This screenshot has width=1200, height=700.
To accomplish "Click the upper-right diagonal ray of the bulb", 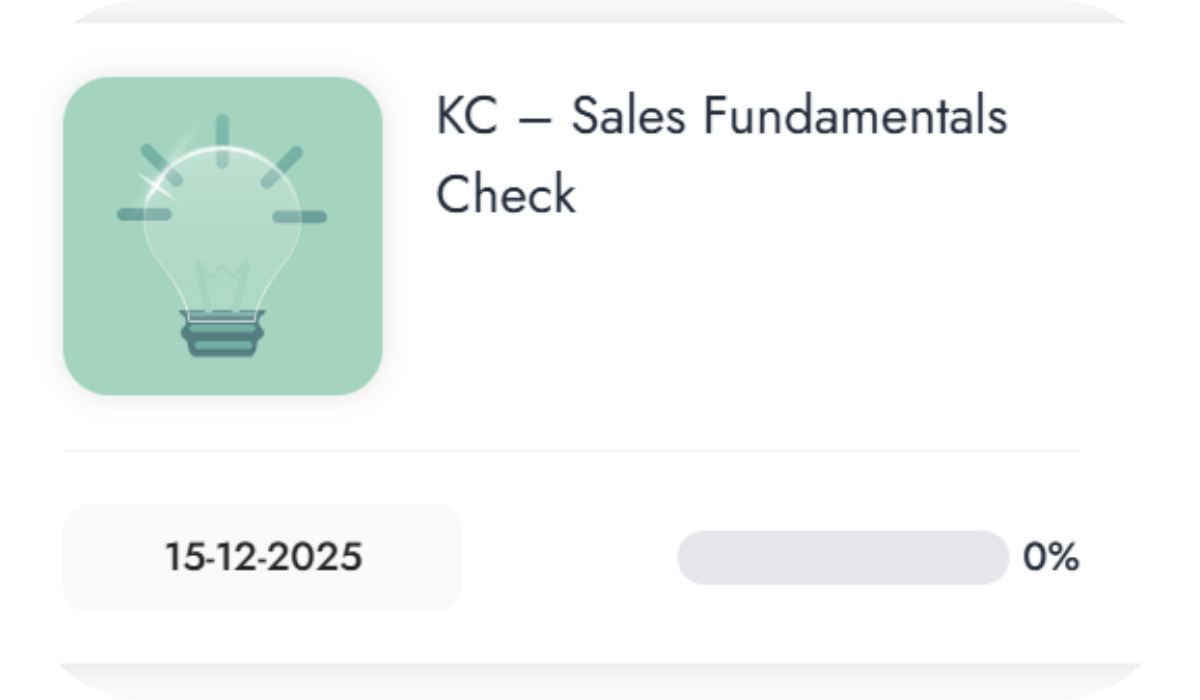I will pos(282,165).
